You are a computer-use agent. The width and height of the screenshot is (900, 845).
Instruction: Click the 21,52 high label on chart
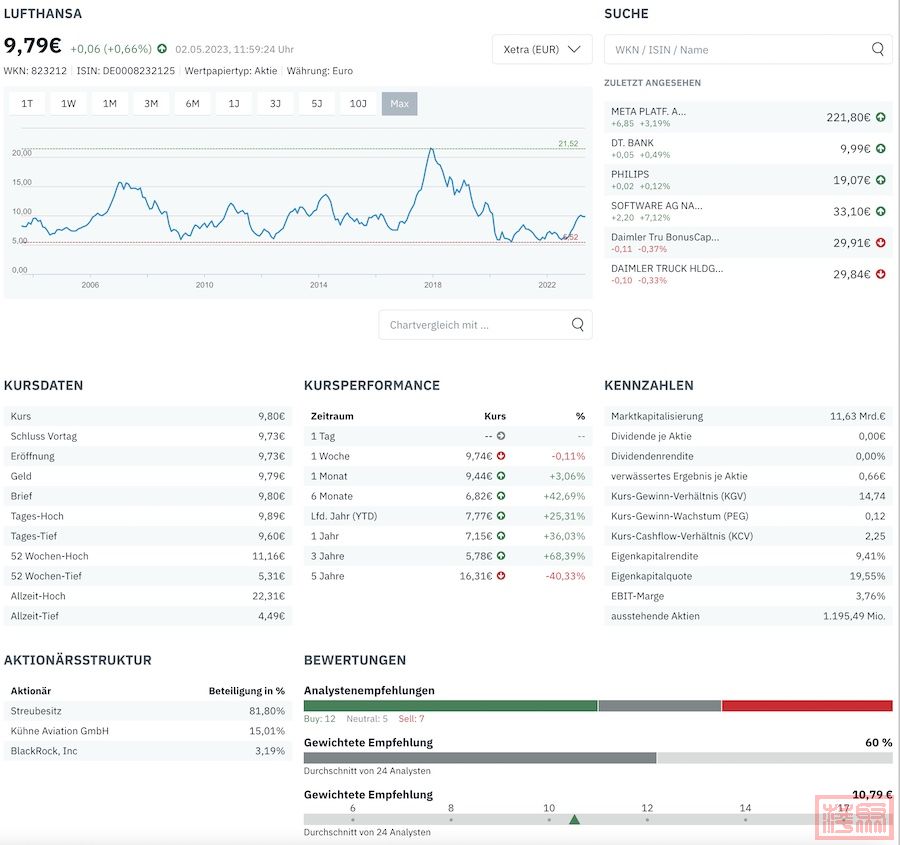pyautogui.click(x=568, y=144)
